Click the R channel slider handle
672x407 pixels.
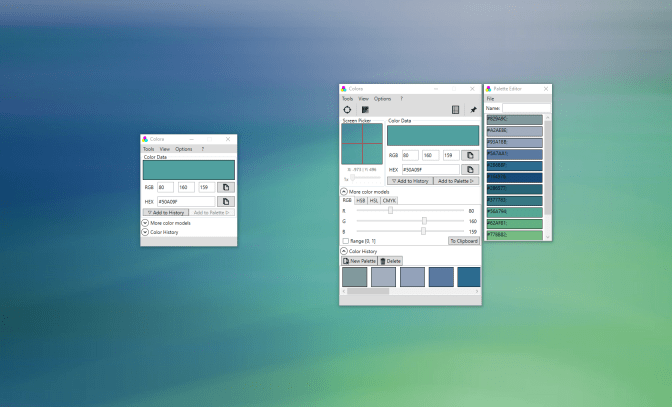coord(390,210)
